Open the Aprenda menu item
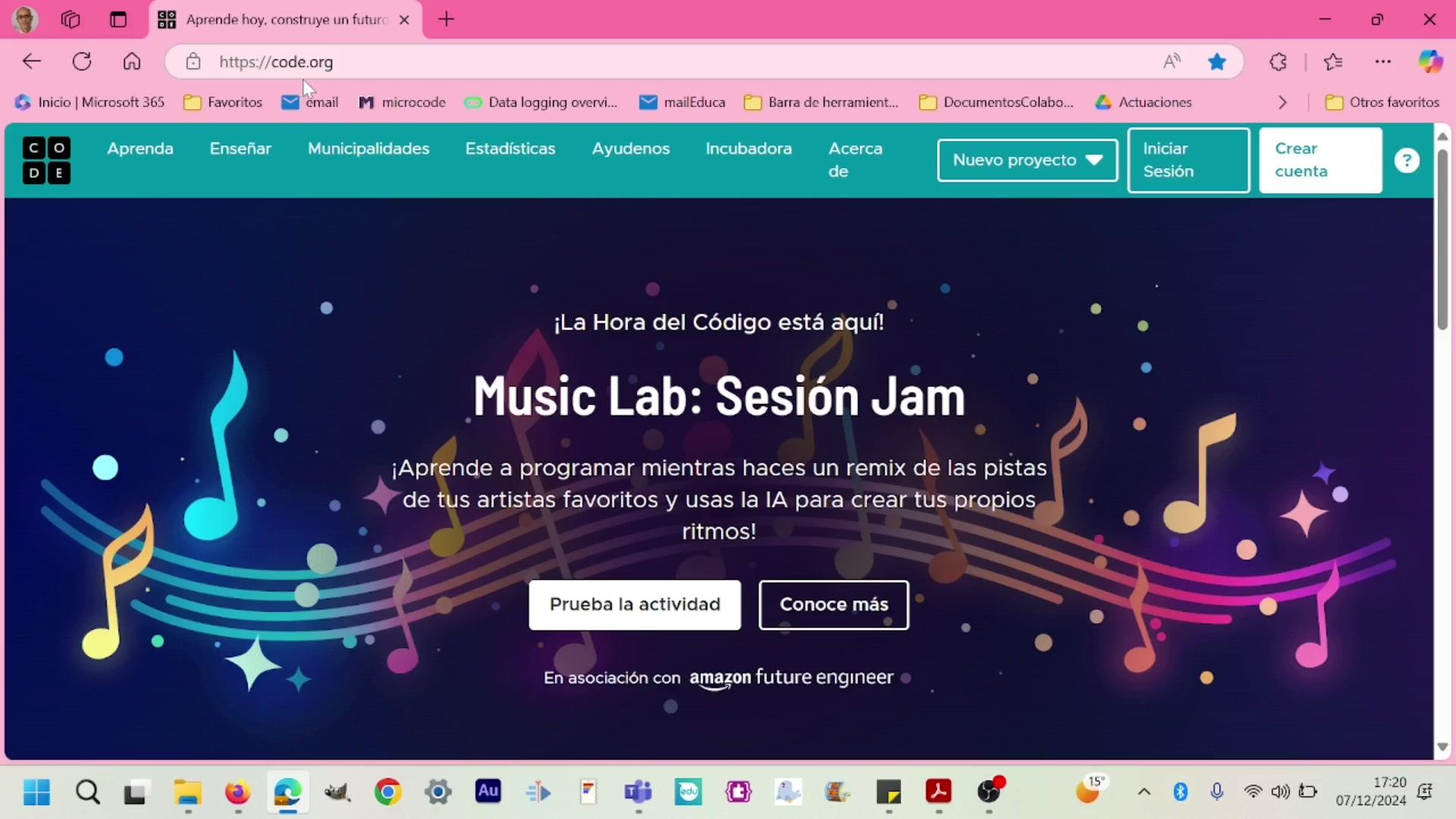Screen dimensions: 1456x819 coord(140,149)
